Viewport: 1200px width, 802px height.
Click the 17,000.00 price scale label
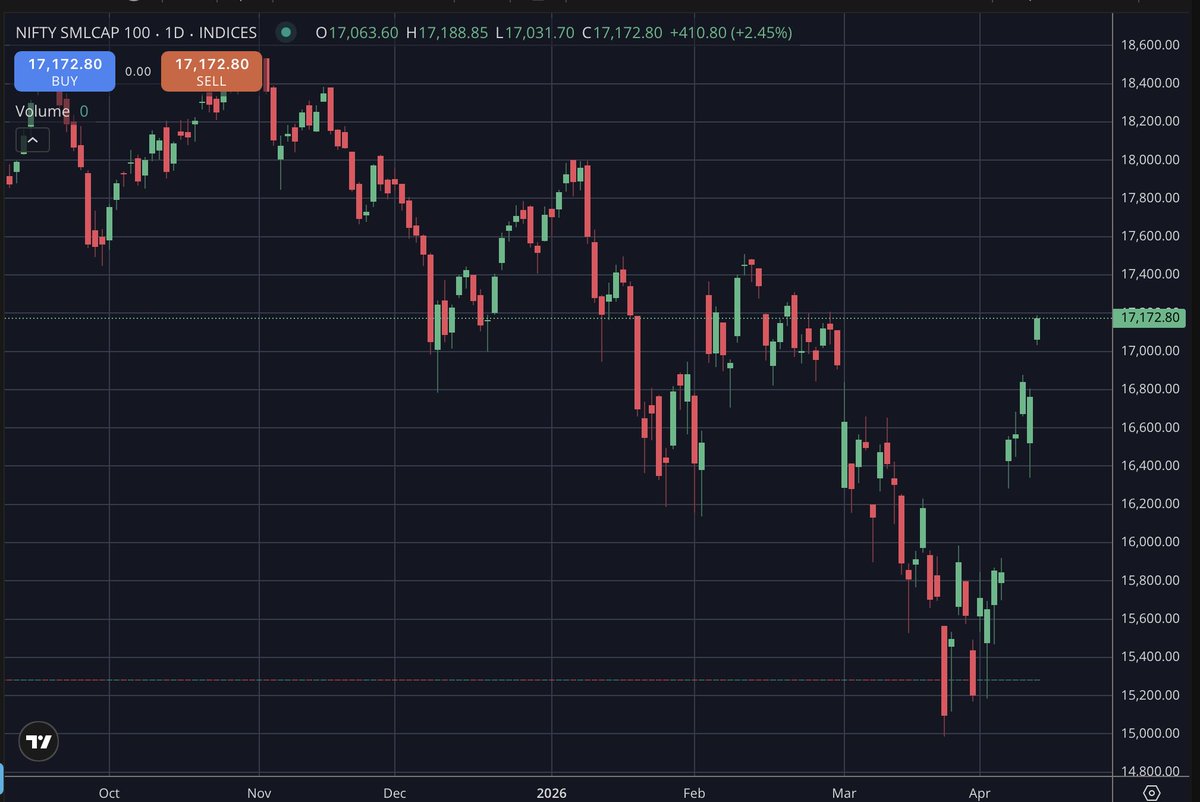click(x=1150, y=351)
